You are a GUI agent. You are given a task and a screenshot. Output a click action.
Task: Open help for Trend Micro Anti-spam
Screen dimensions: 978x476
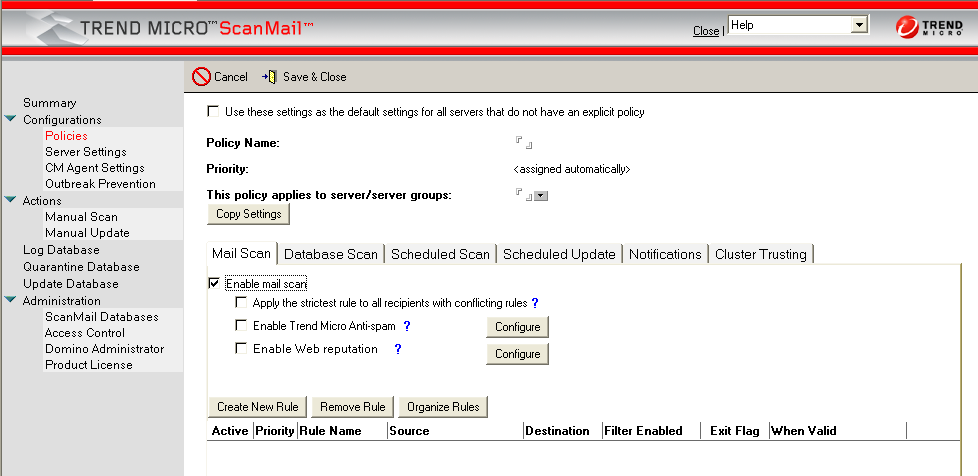click(x=407, y=326)
